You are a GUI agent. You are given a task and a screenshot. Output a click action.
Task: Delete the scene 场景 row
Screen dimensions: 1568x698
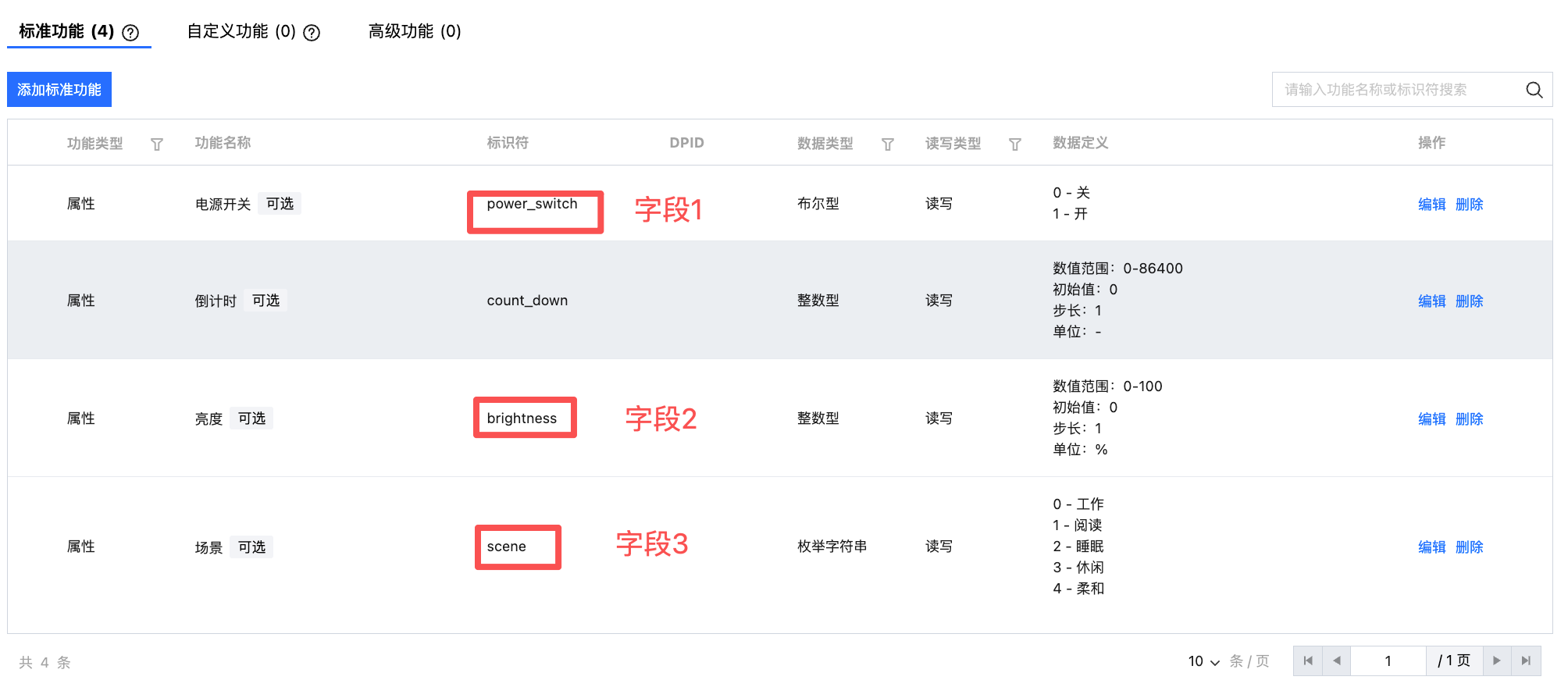tap(1469, 547)
